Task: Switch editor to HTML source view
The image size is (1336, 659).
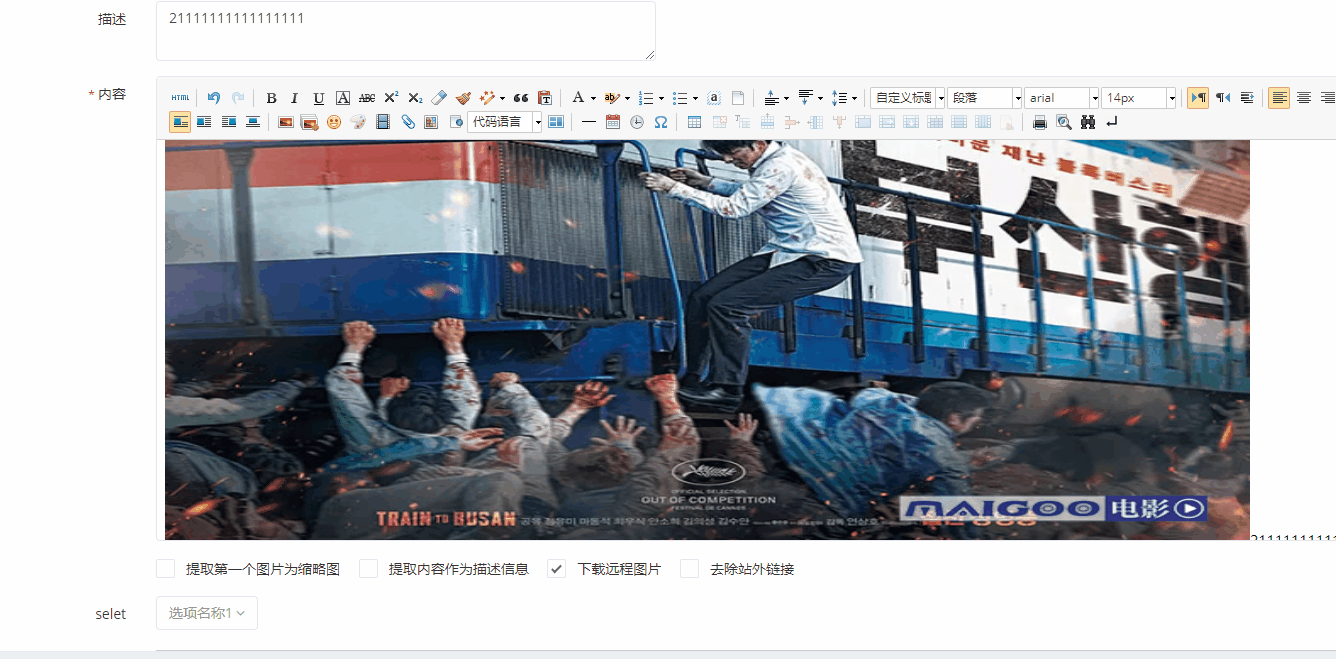Action: [180, 98]
